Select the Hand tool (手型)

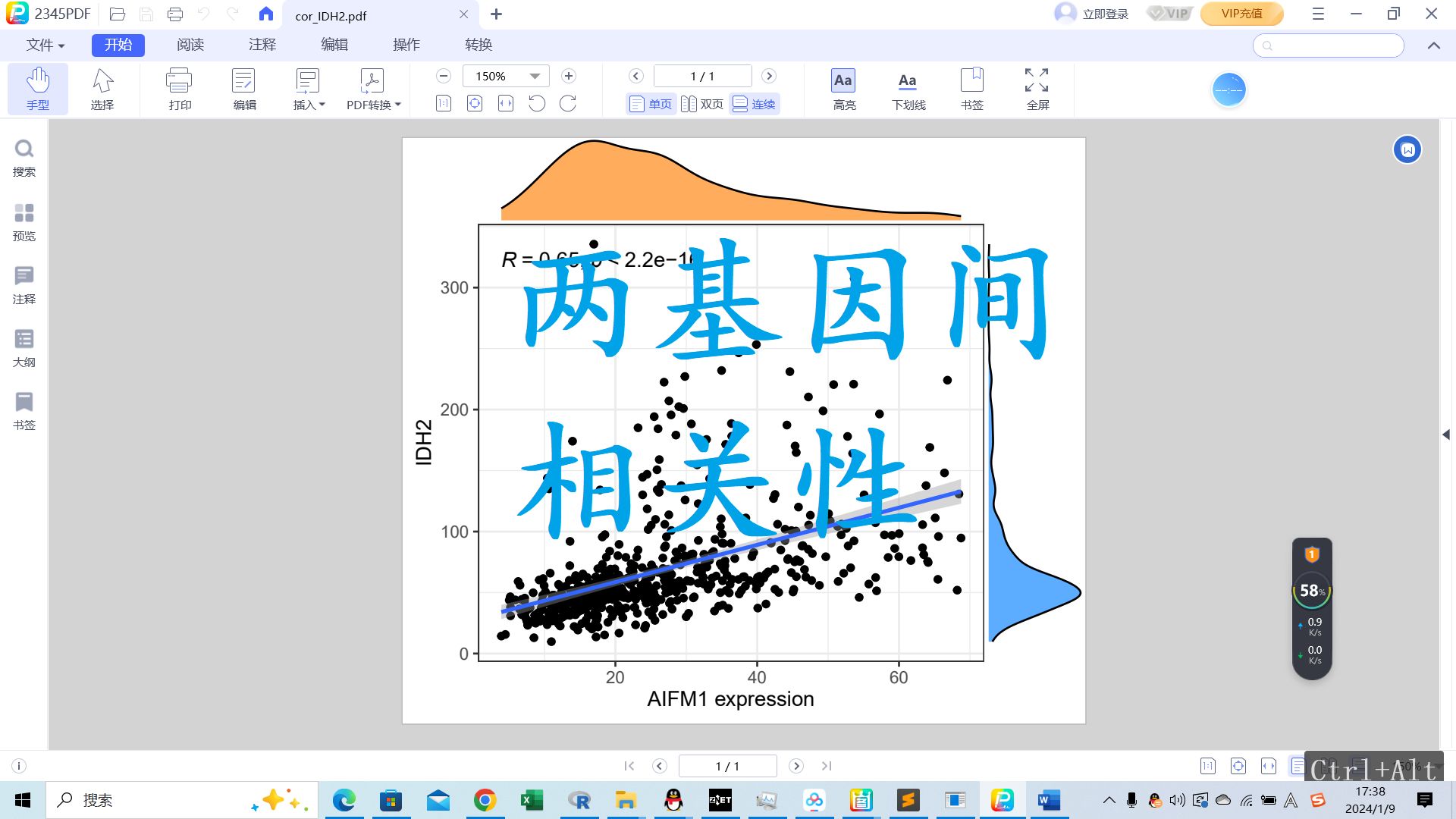pos(38,89)
